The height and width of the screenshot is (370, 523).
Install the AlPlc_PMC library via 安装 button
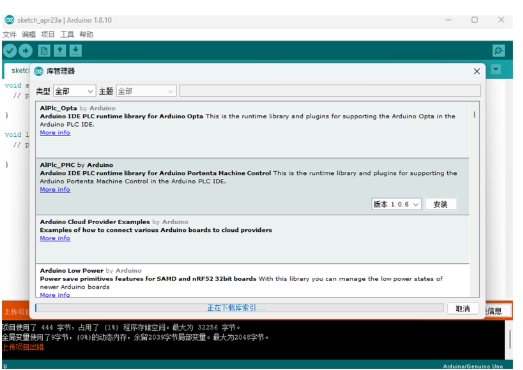click(x=441, y=204)
